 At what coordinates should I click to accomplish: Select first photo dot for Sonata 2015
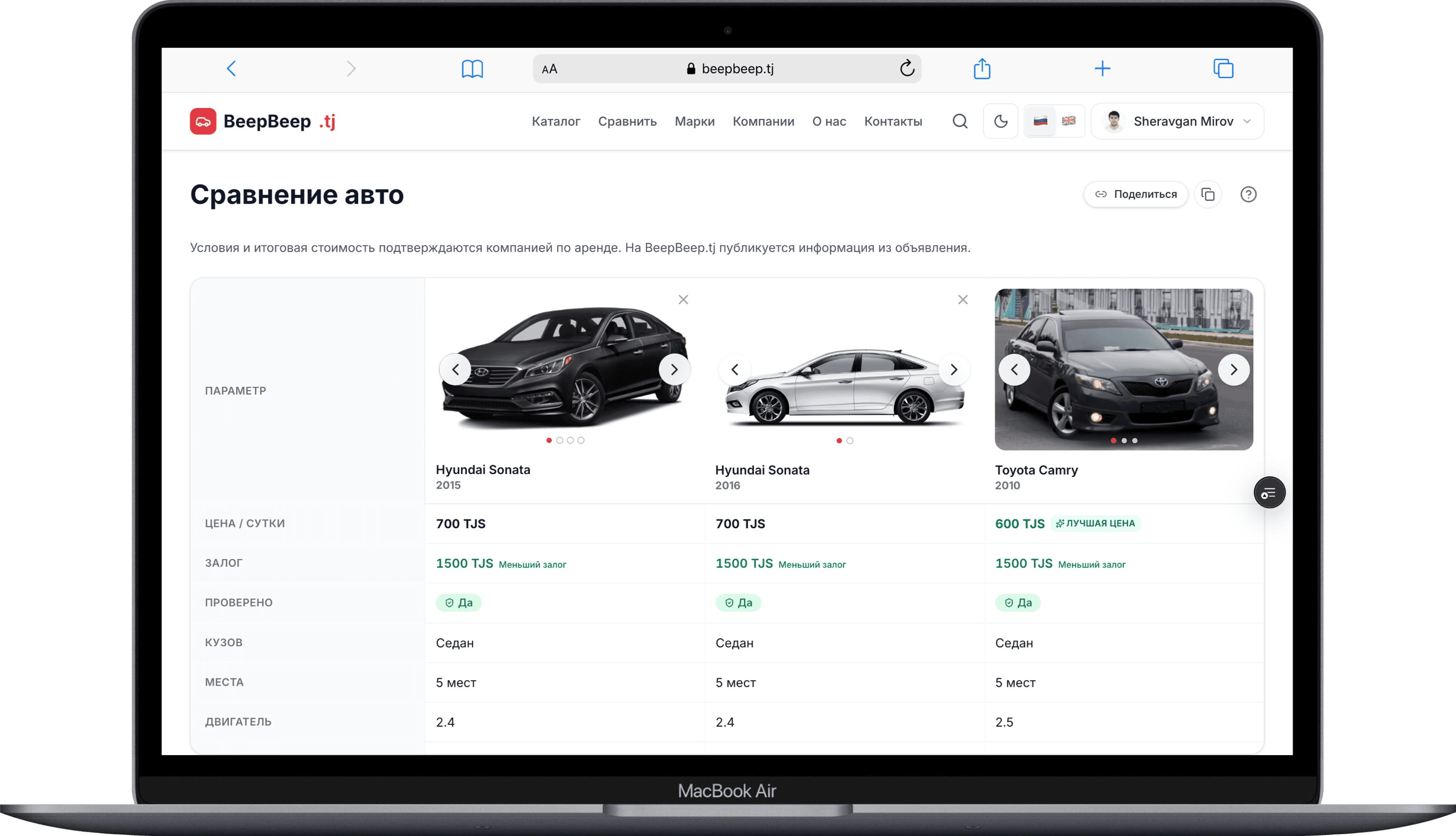tap(549, 441)
